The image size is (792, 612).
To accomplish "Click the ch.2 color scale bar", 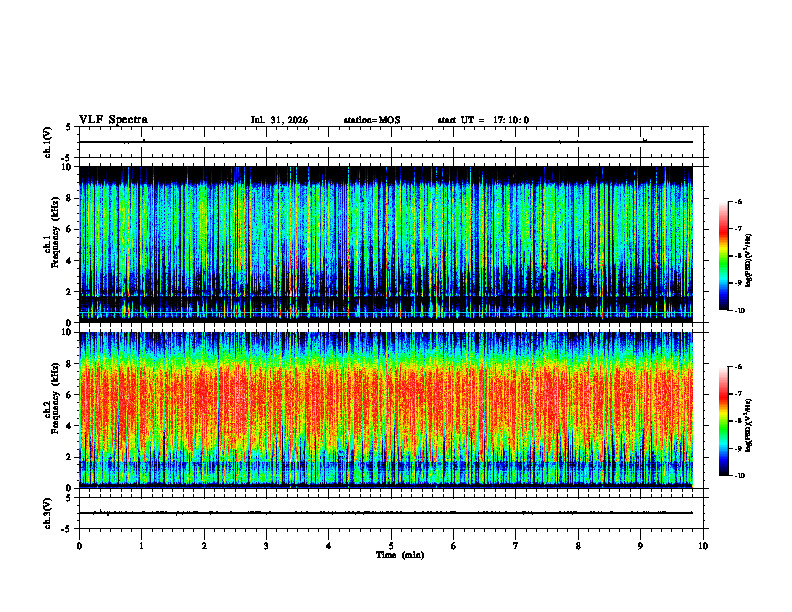I will pyautogui.click(x=723, y=421).
